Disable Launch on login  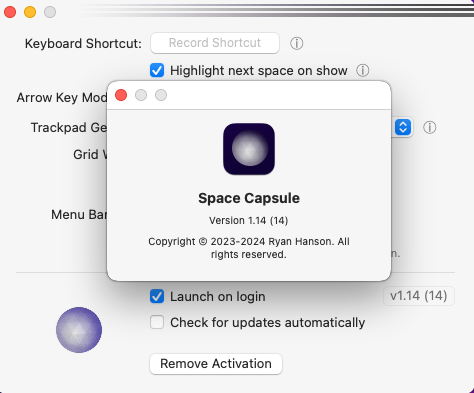click(x=157, y=296)
